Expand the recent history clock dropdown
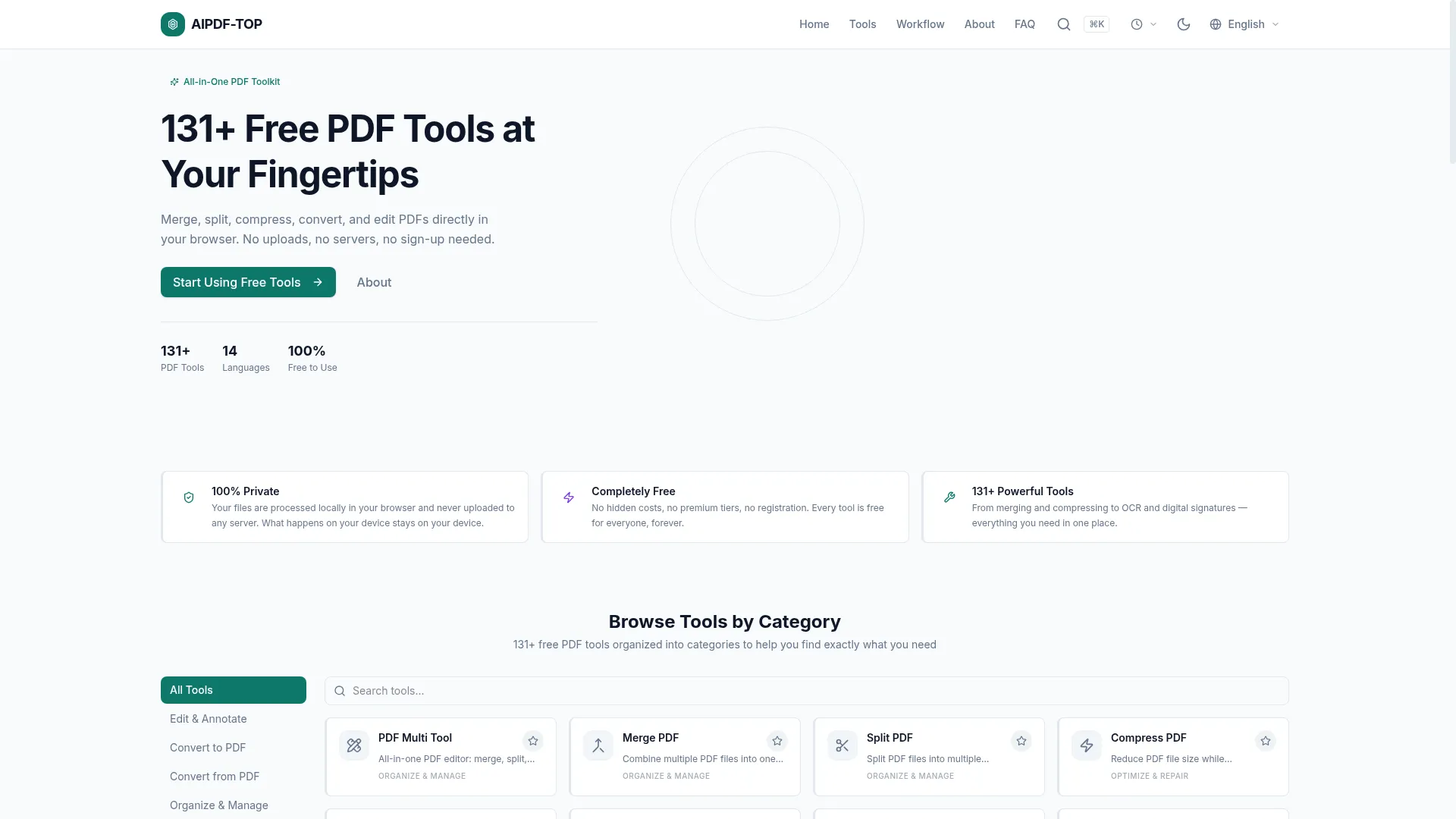The width and height of the screenshot is (1456, 819). [1144, 24]
